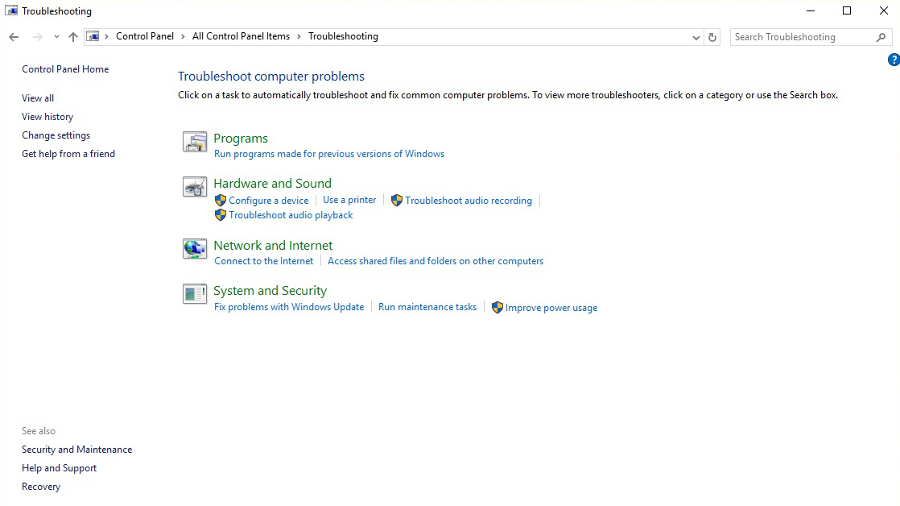Viewport: 900px width, 506px height.
Task: Expand chevron after All Control Panel Items
Action: click(299, 37)
